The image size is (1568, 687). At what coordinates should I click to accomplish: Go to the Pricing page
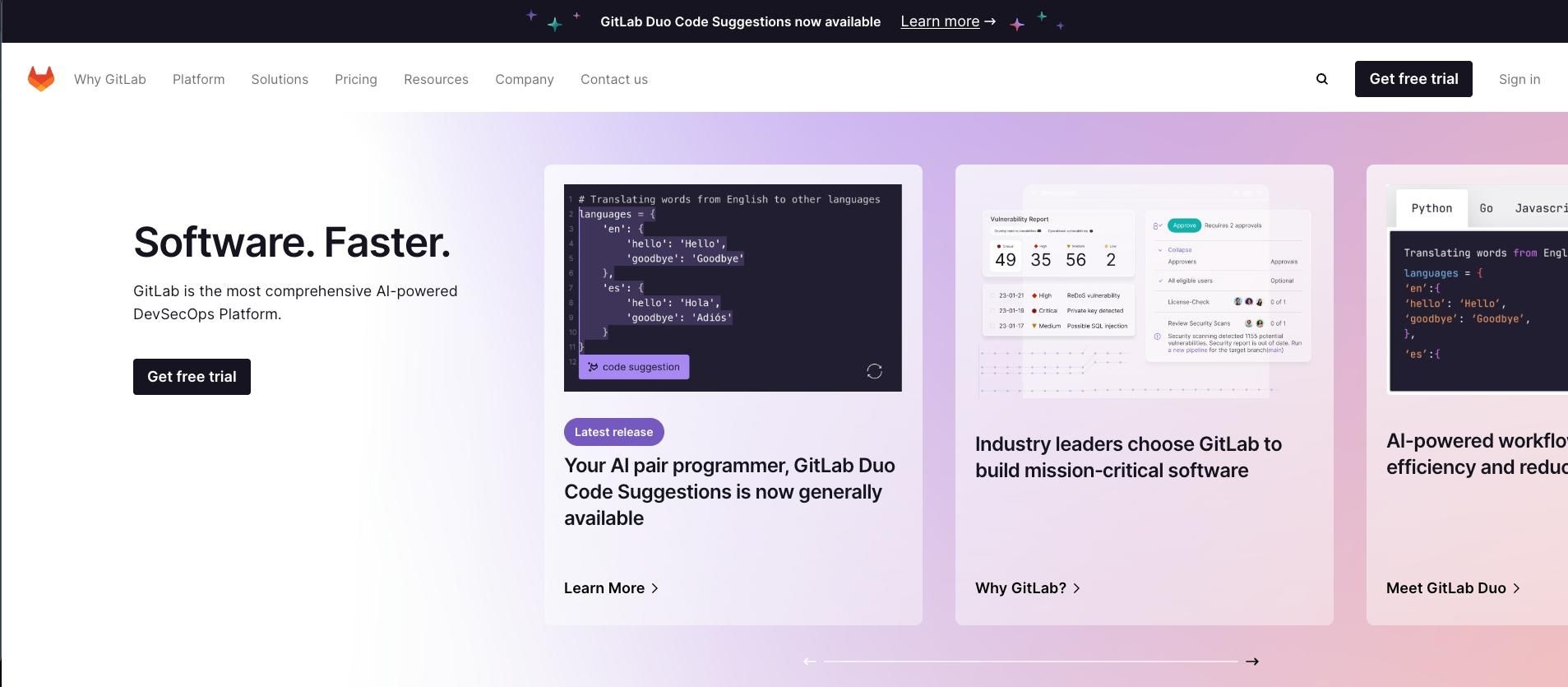(x=356, y=79)
